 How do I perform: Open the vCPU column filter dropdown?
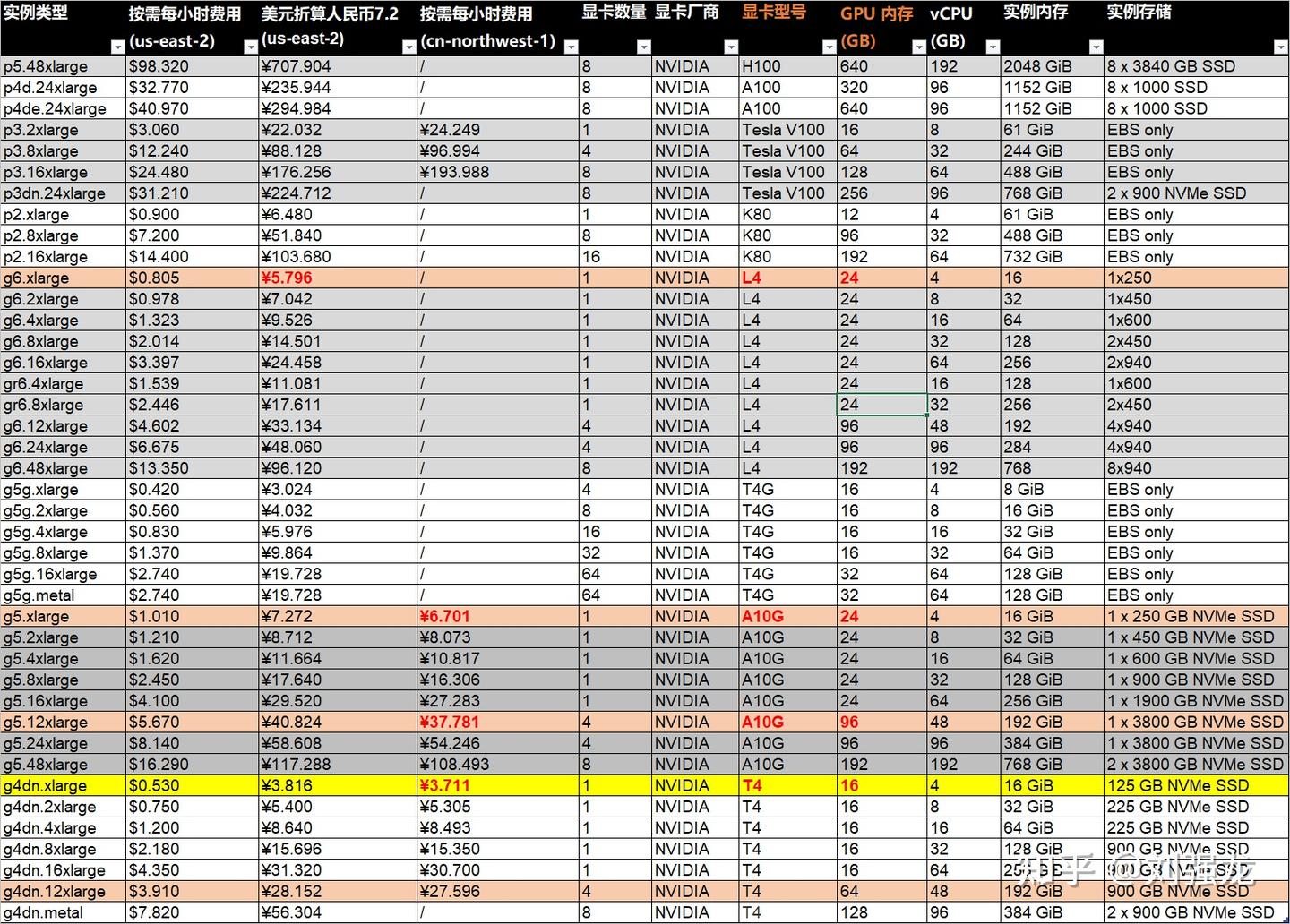pyautogui.click(x=992, y=47)
